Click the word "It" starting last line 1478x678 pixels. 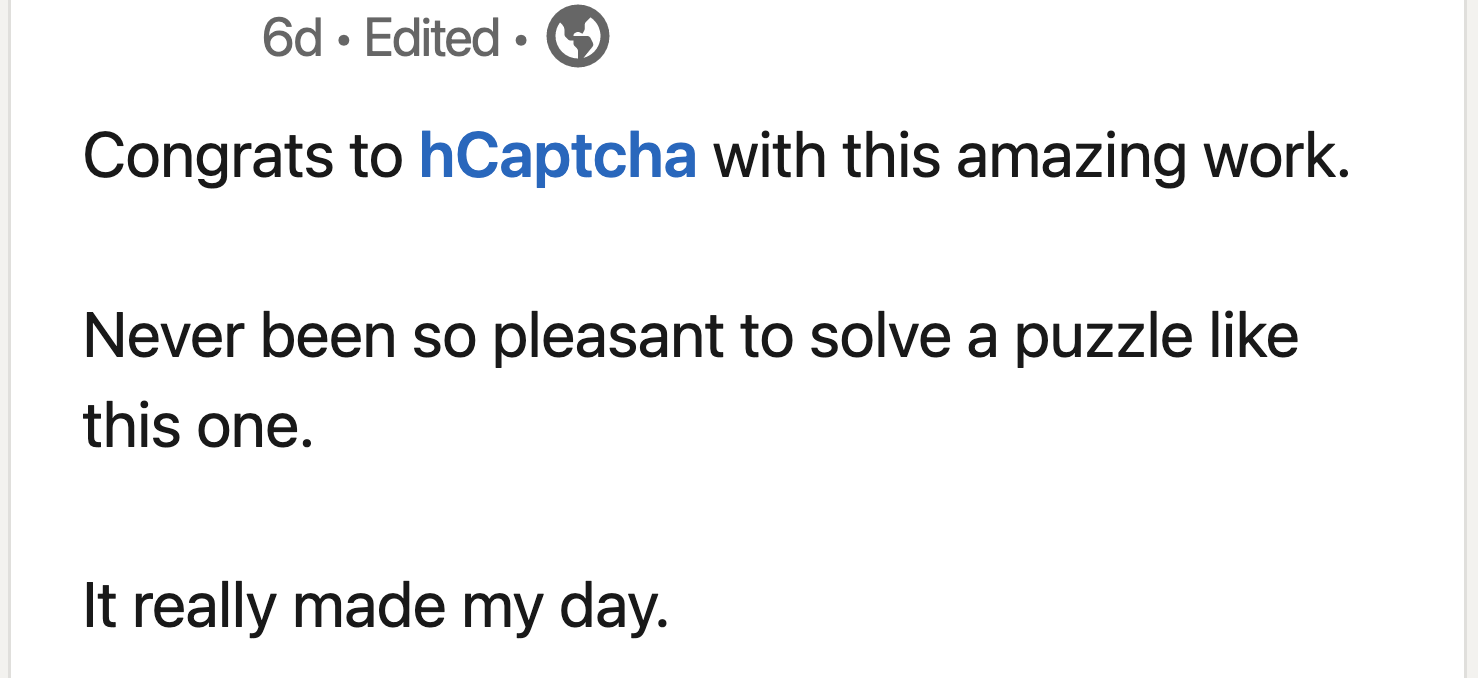pos(100,606)
